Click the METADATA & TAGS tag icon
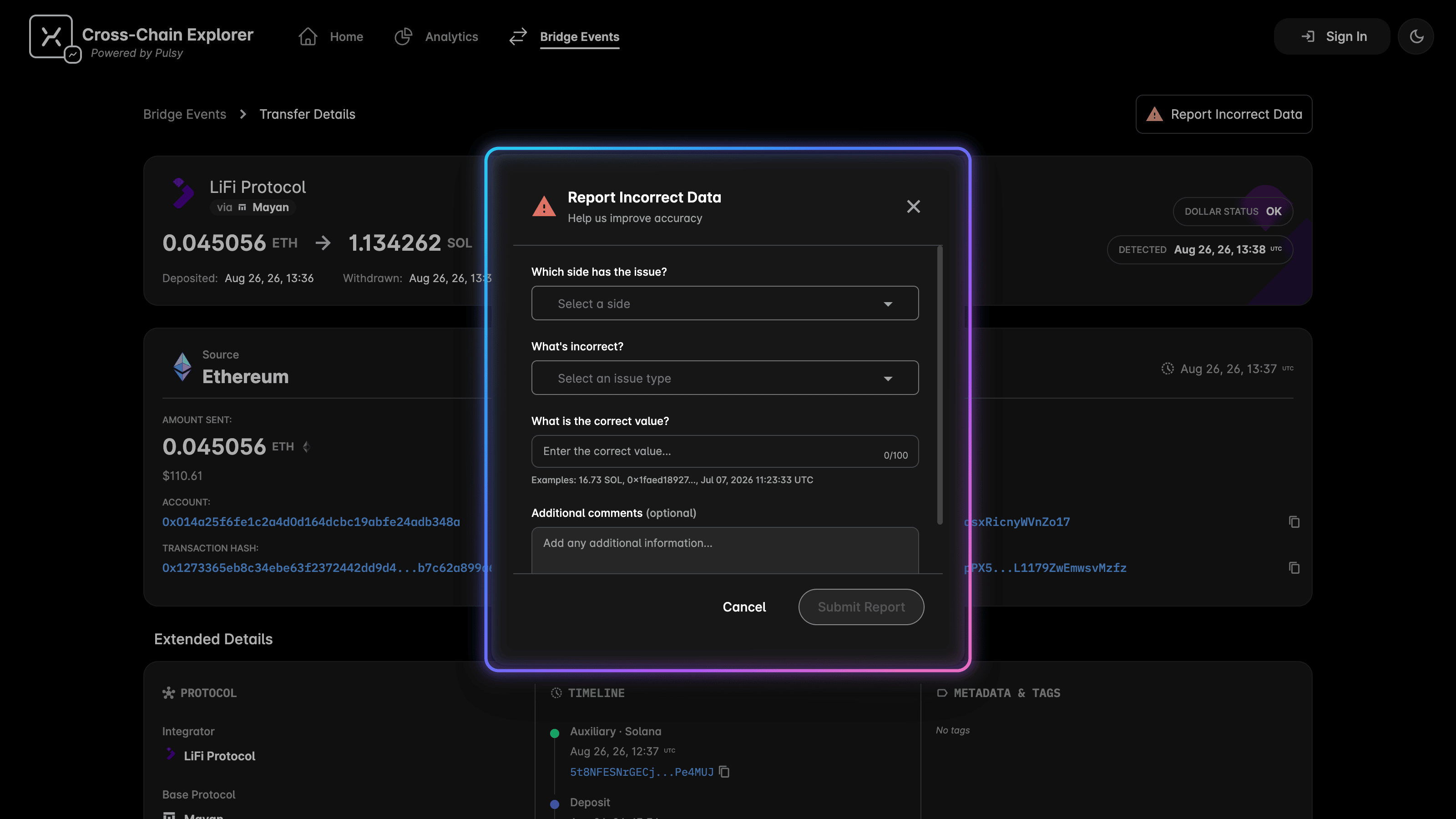 [x=942, y=693]
